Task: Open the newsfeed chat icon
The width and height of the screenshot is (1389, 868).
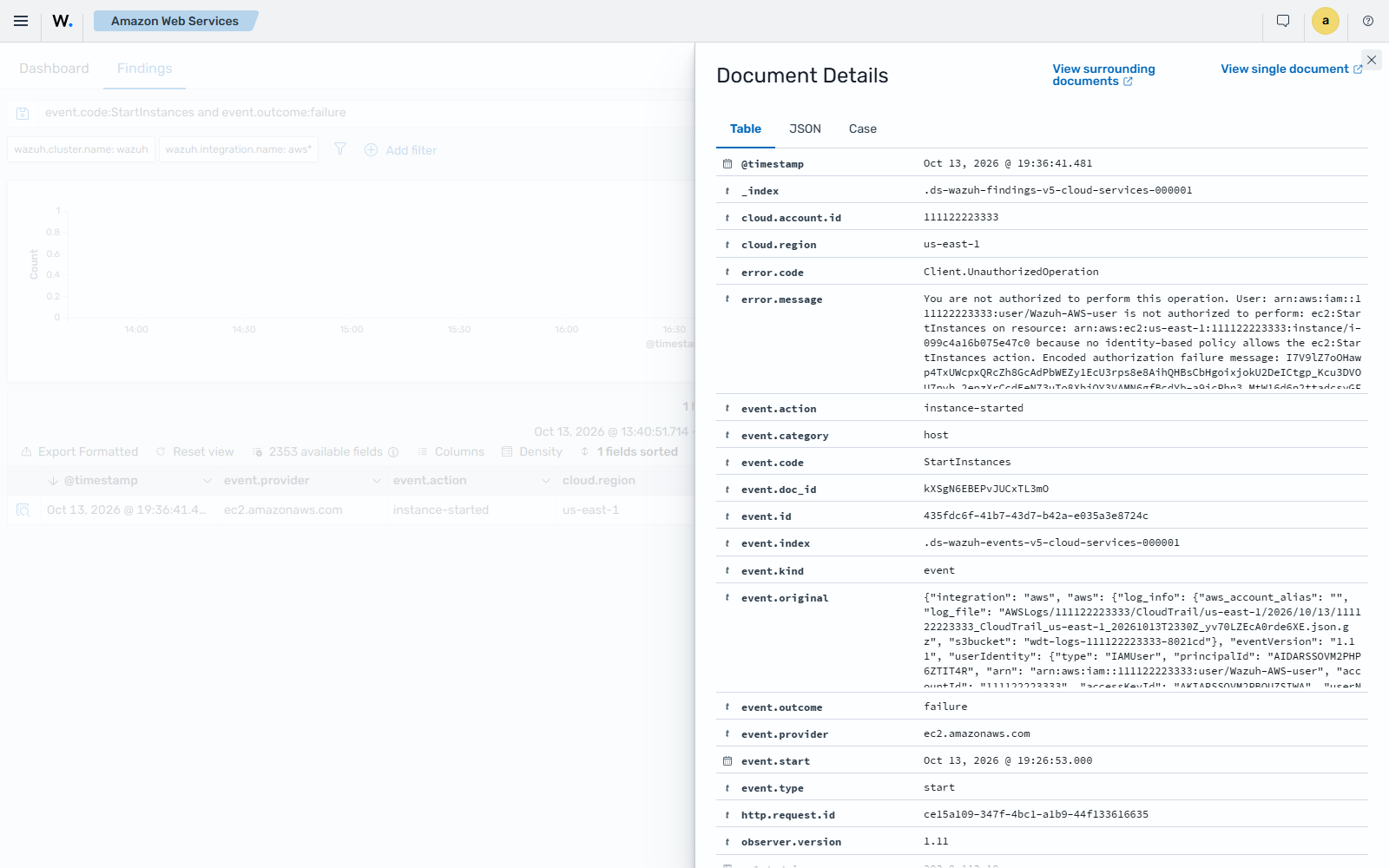Action: [1283, 21]
